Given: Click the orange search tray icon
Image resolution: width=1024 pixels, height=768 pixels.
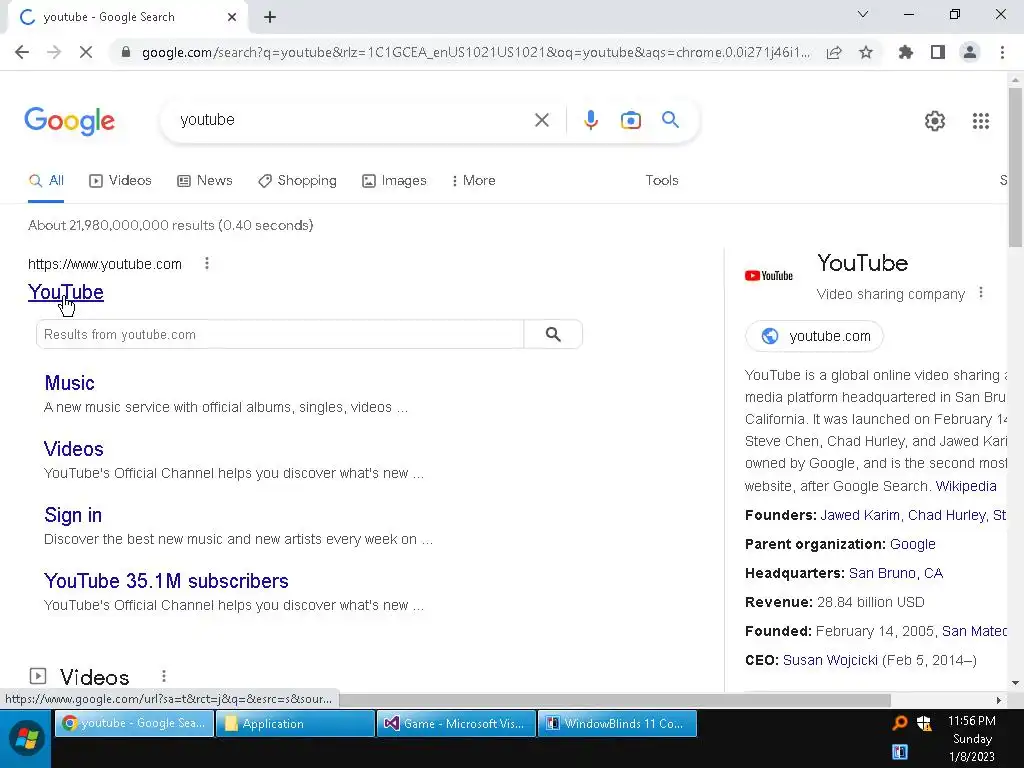Looking at the screenshot, I should coord(899,723).
